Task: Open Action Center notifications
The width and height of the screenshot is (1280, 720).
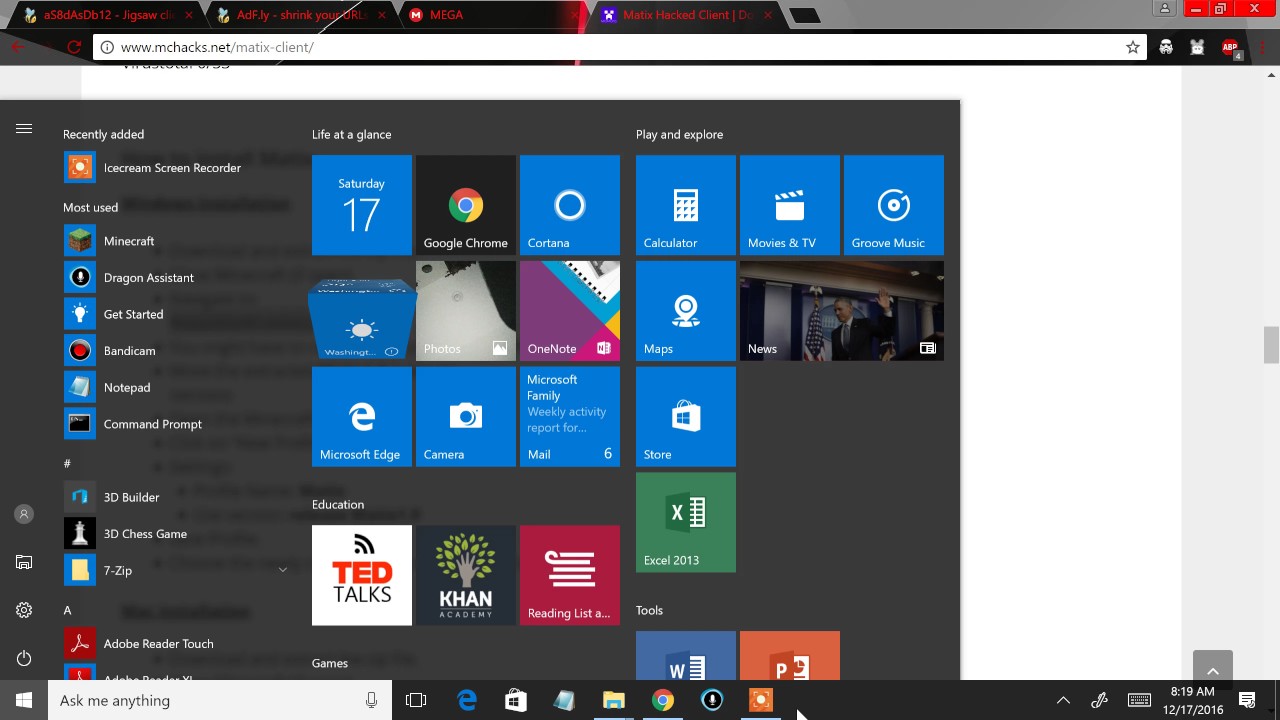Action: click(x=1247, y=700)
